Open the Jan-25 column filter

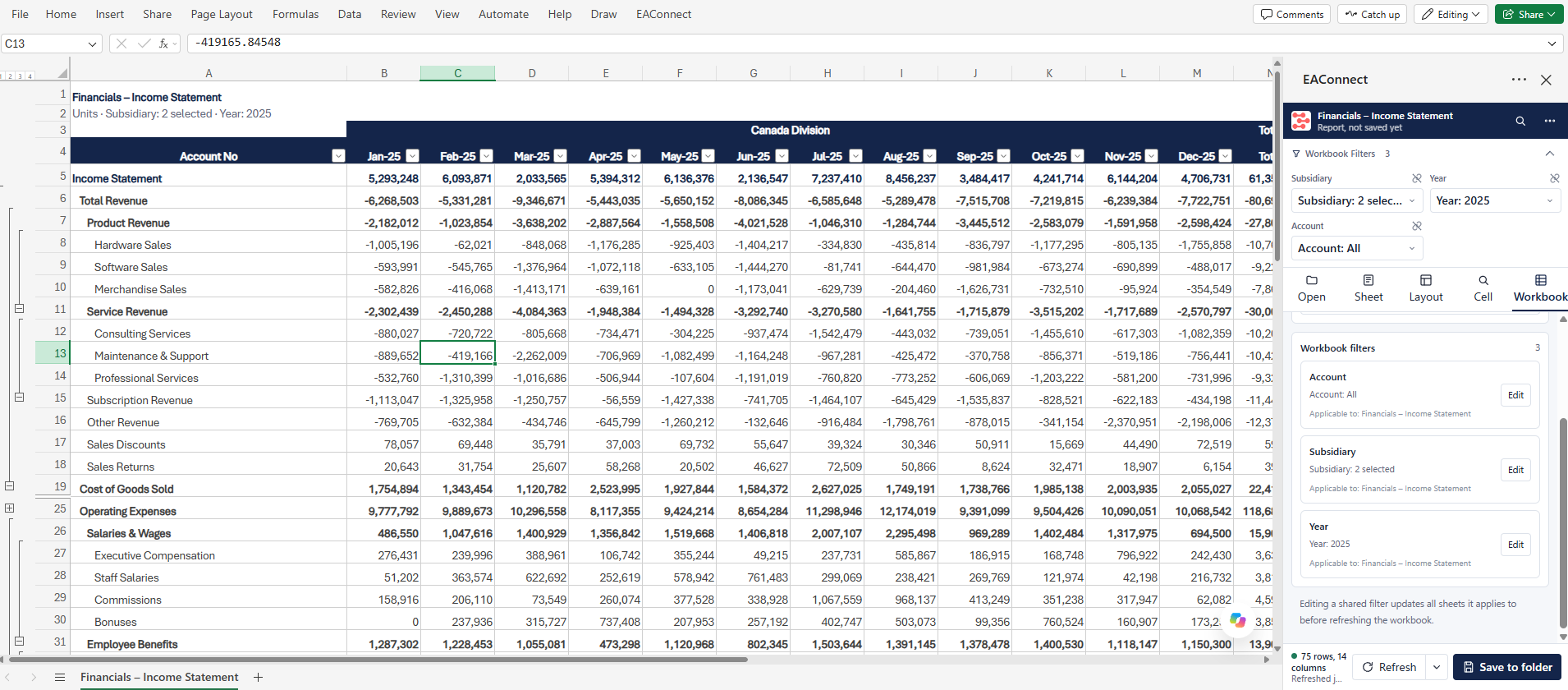coord(412,156)
